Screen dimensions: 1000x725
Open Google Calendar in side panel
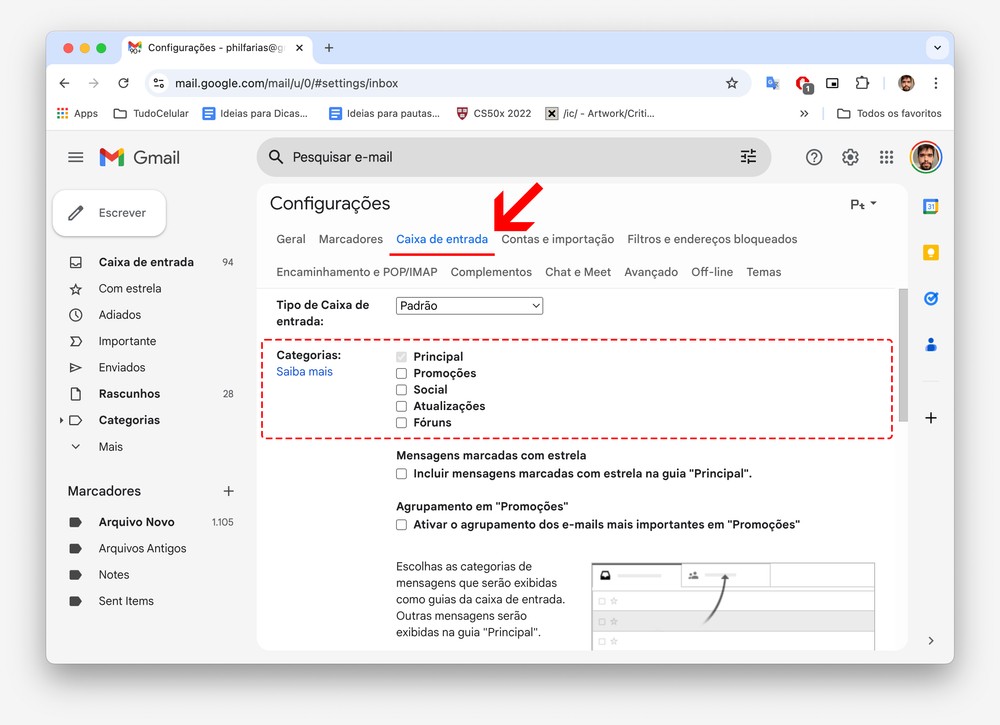930,207
